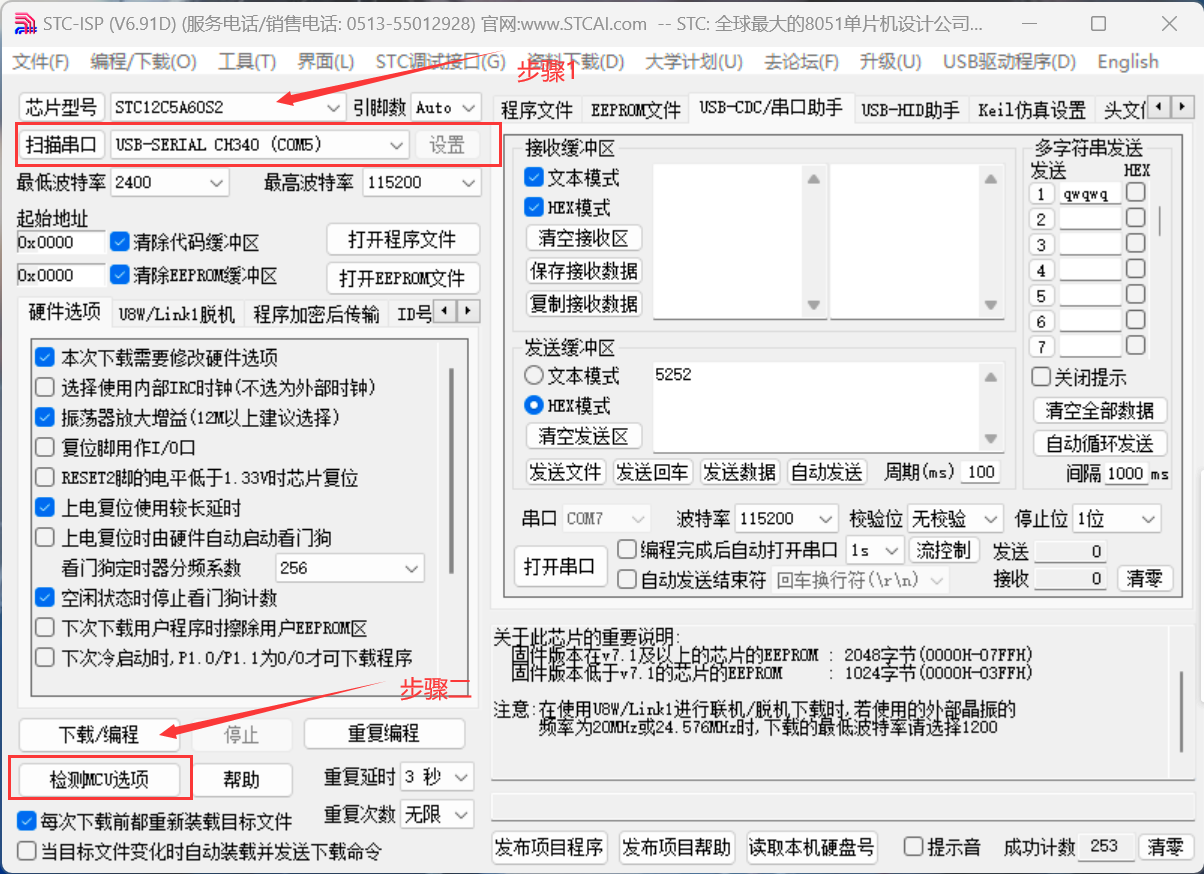Click right arrow of hardware options tab strip
Image resolution: width=1204 pixels, height=874 pixels.
468,311
